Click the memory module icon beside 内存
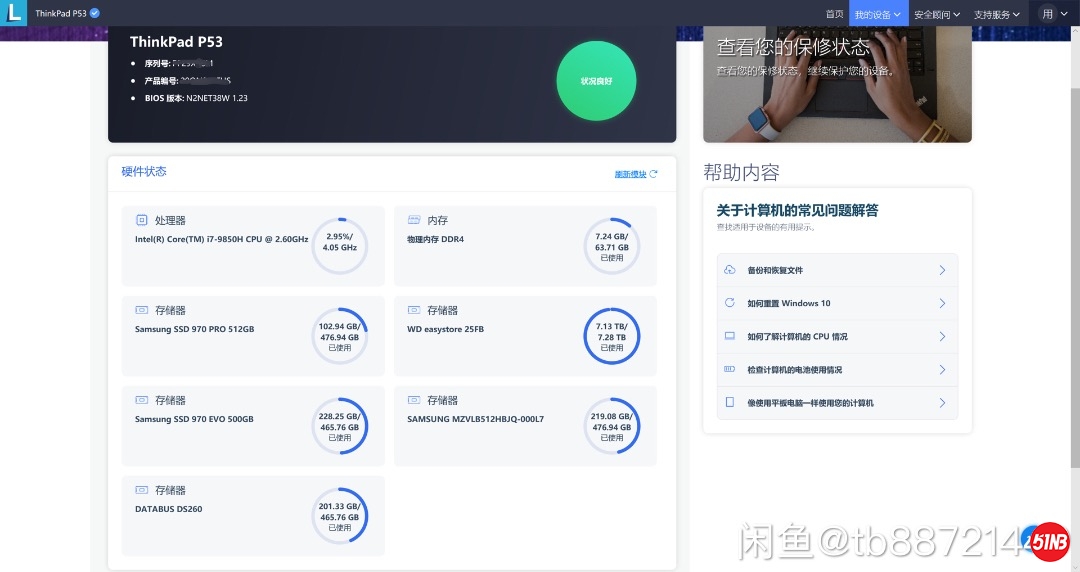Image resolution: width=1080 pixels, height=572 pixels. point(414,220)
